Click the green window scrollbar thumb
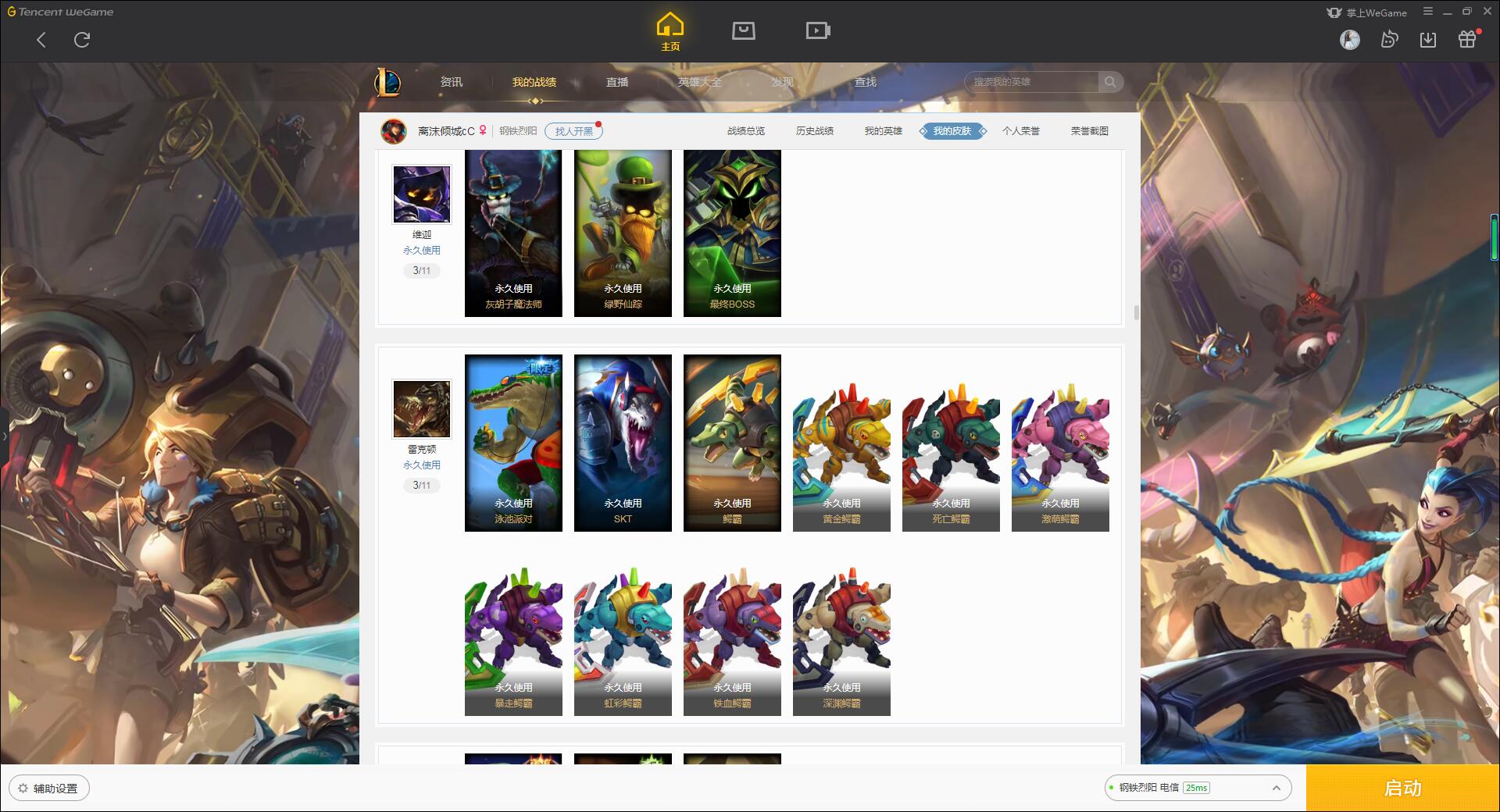 click(x=1494, y=237)
